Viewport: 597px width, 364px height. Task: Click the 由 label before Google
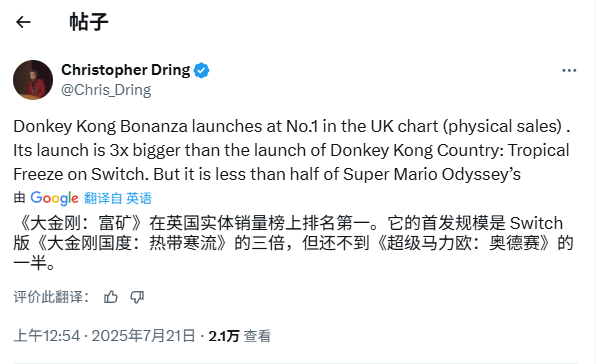click(x=19, y=198)
